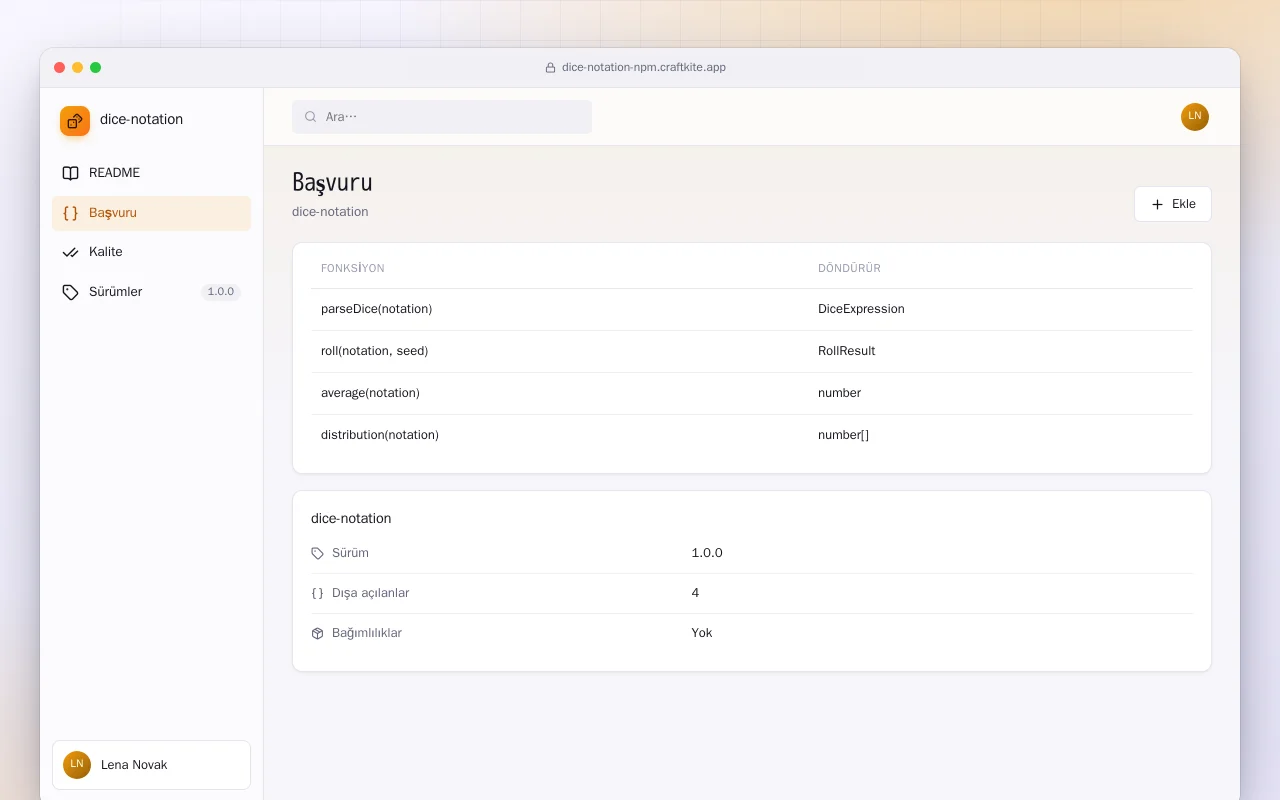Image resolution: width=1280 pixels, height=800 pixels.
Task: Open the README section
Action: pyautogui.click(x=151, y=173)
